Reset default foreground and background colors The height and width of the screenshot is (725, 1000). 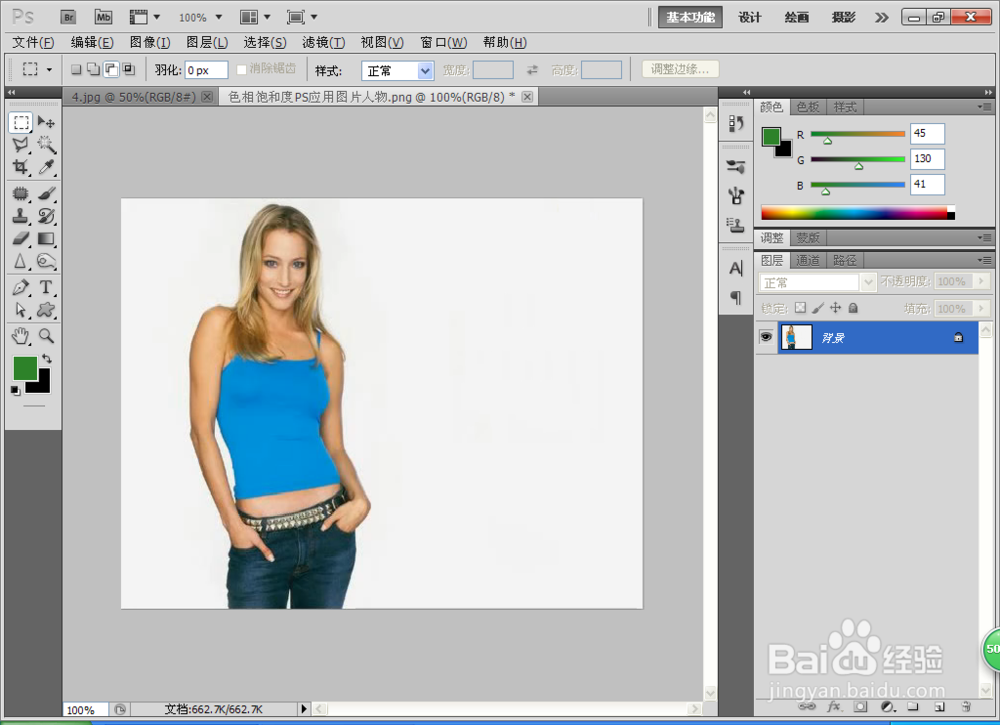(x=15, y=391)
